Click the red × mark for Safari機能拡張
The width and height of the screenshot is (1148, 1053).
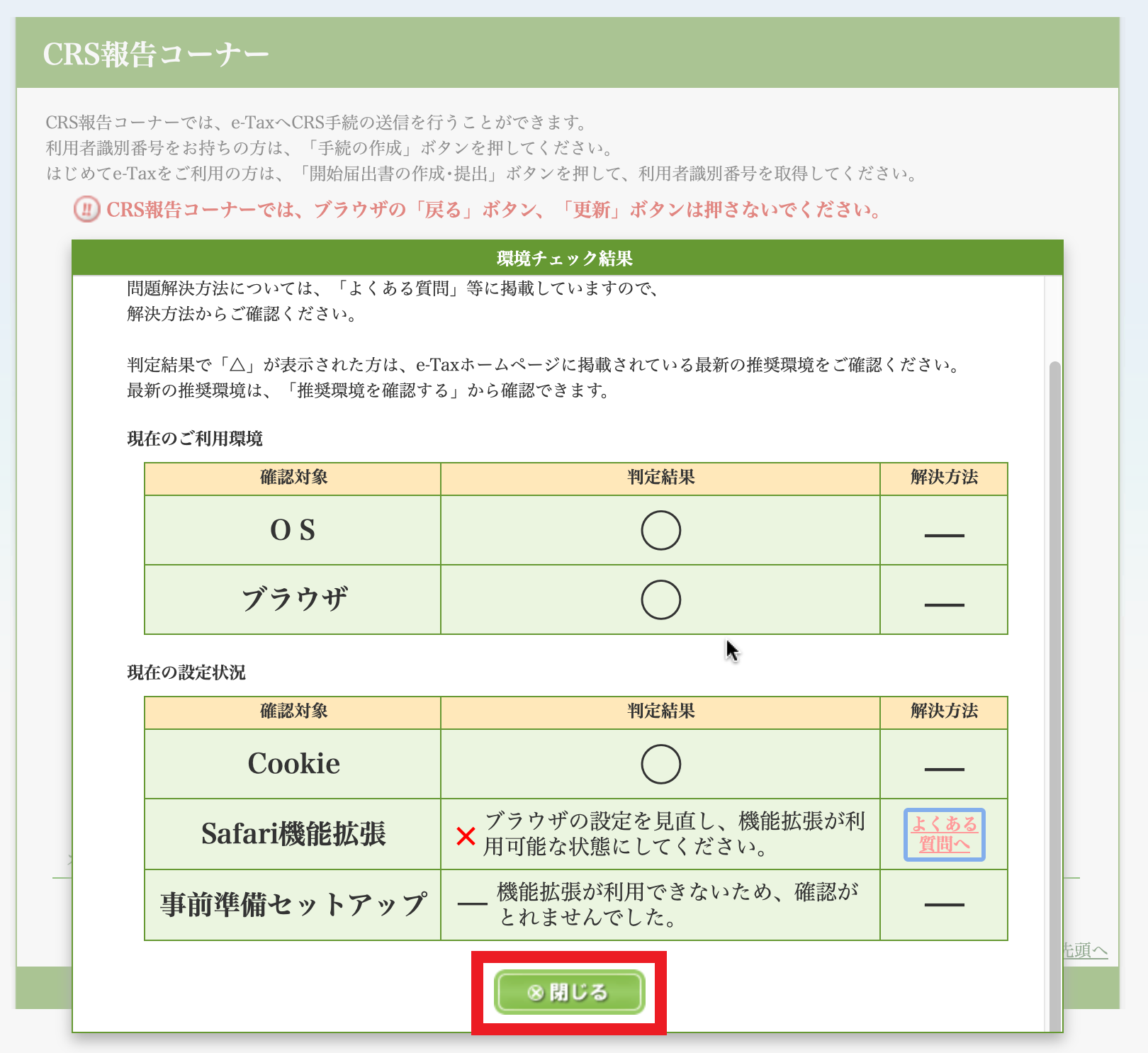(465, 835)
